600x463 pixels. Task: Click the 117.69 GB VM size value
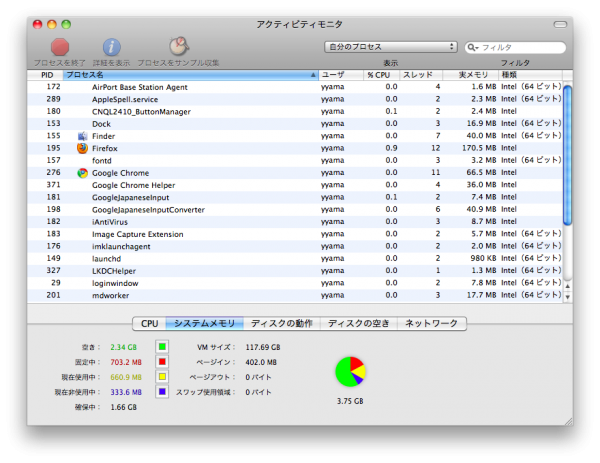tap(263, 347)
